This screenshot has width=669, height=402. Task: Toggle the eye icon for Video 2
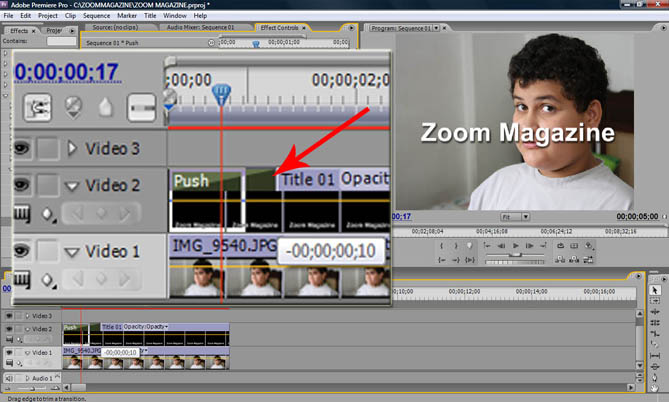point(20,185)
